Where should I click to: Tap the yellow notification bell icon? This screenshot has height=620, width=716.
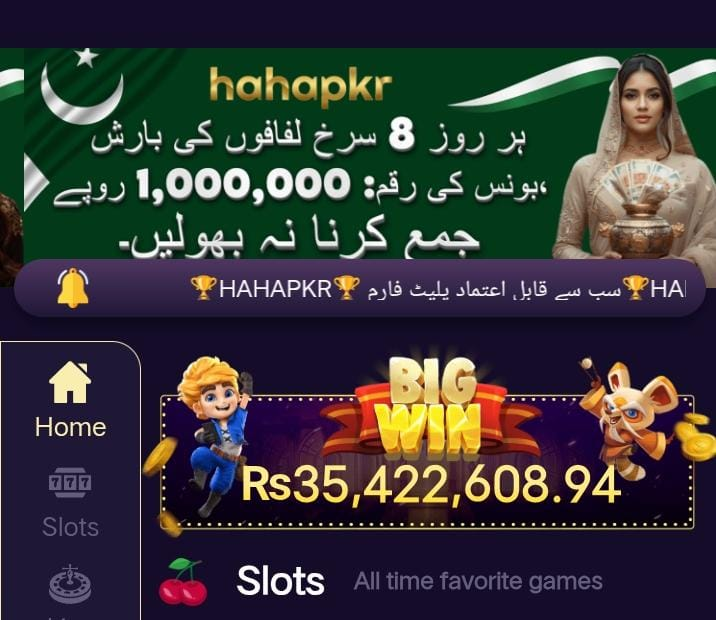coord(73,288)
